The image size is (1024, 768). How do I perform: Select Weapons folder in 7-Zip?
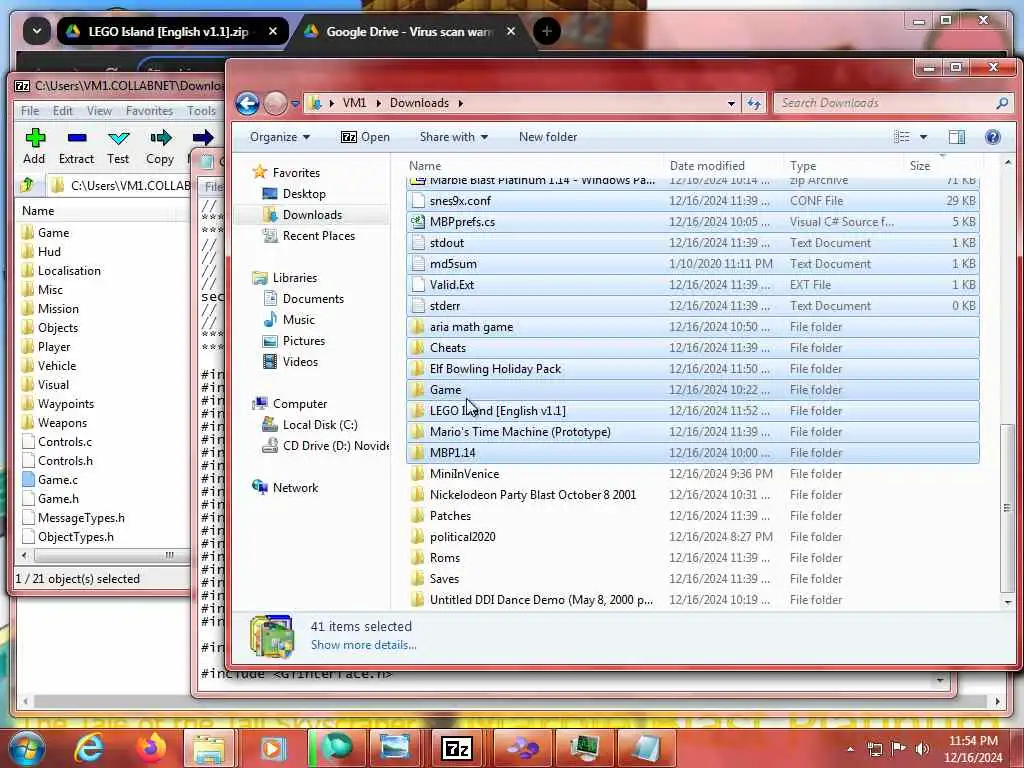pyautogui.click(x=62, y=423)
